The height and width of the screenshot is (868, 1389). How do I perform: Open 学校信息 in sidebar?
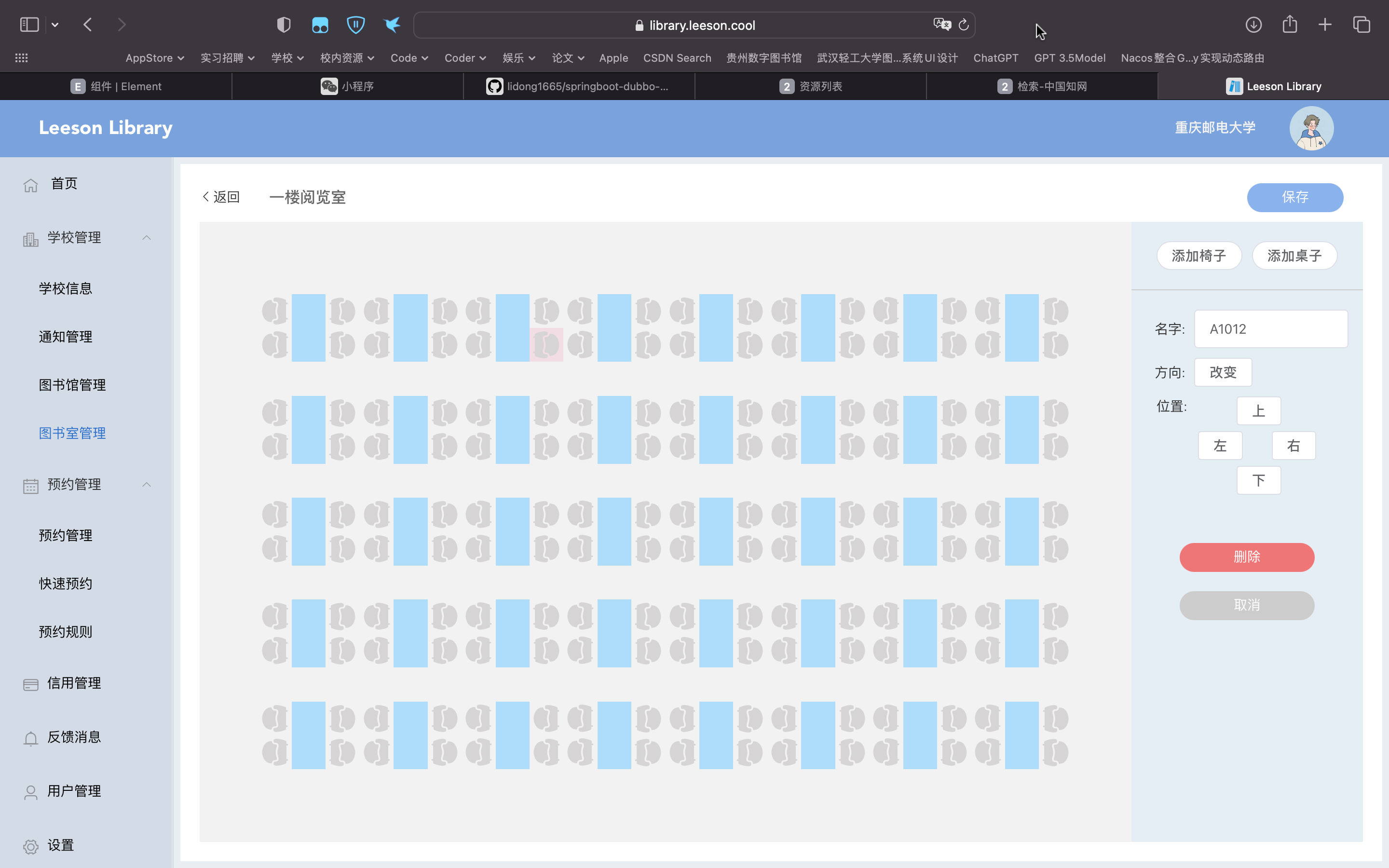click(x=66, y=288)
